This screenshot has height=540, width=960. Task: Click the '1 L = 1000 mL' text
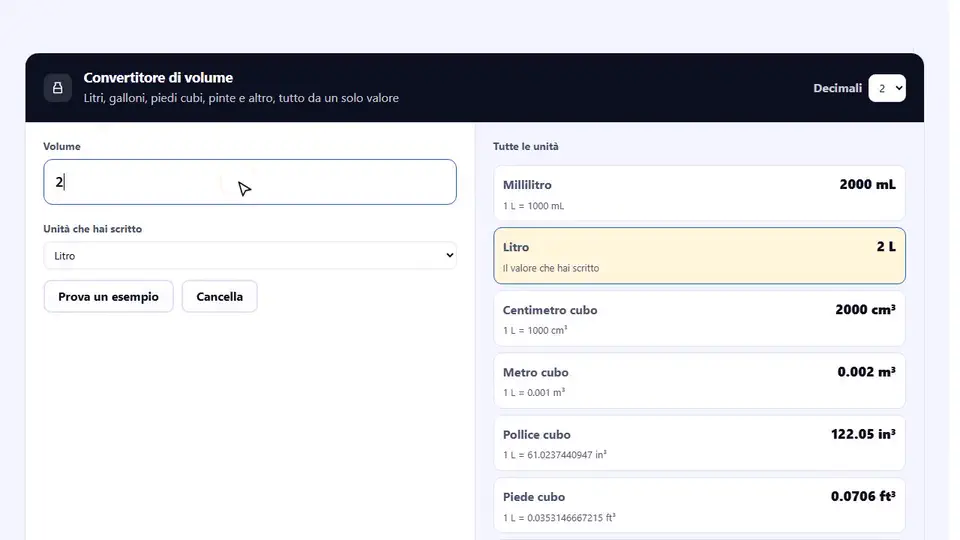tap(533, 206)
